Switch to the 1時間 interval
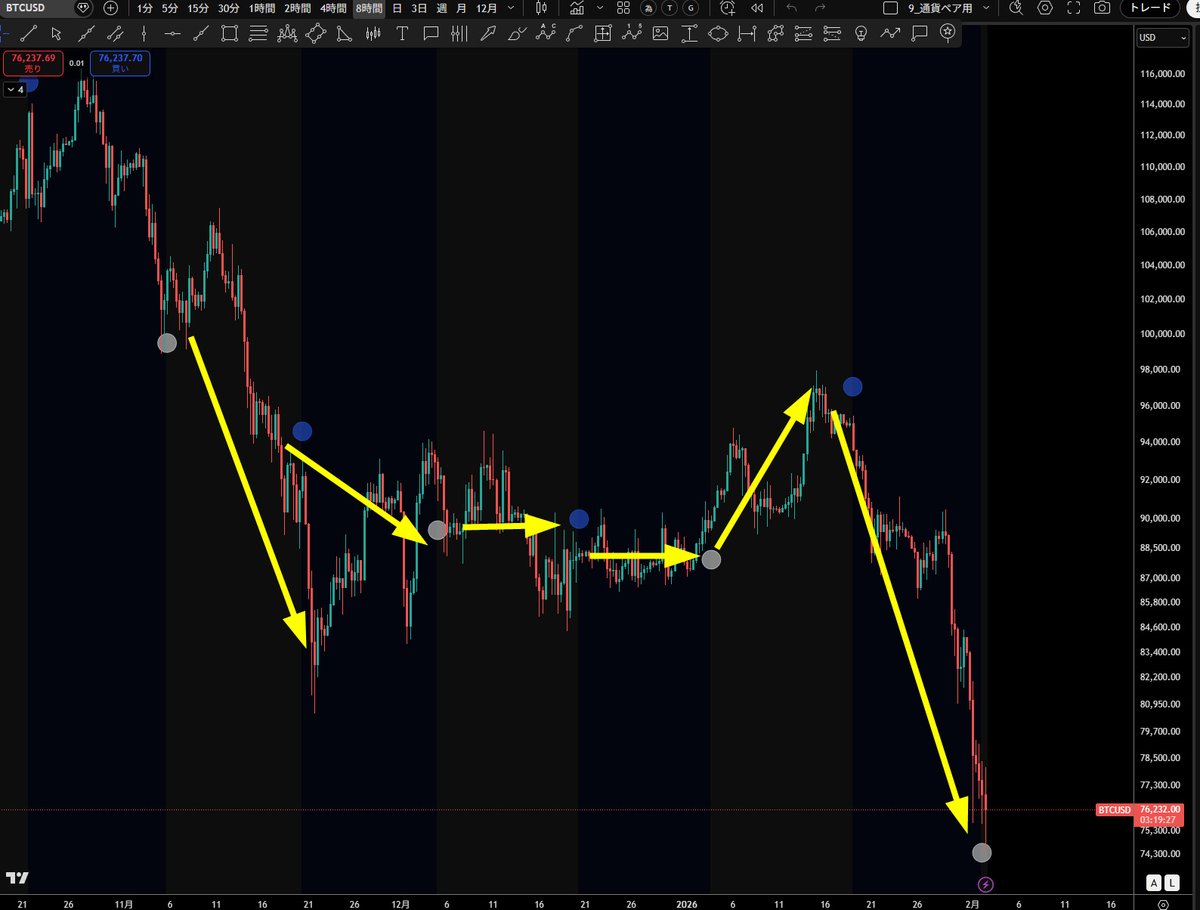Image resolution: width=1200 pixels, height=910 pixels. point(262,8)
